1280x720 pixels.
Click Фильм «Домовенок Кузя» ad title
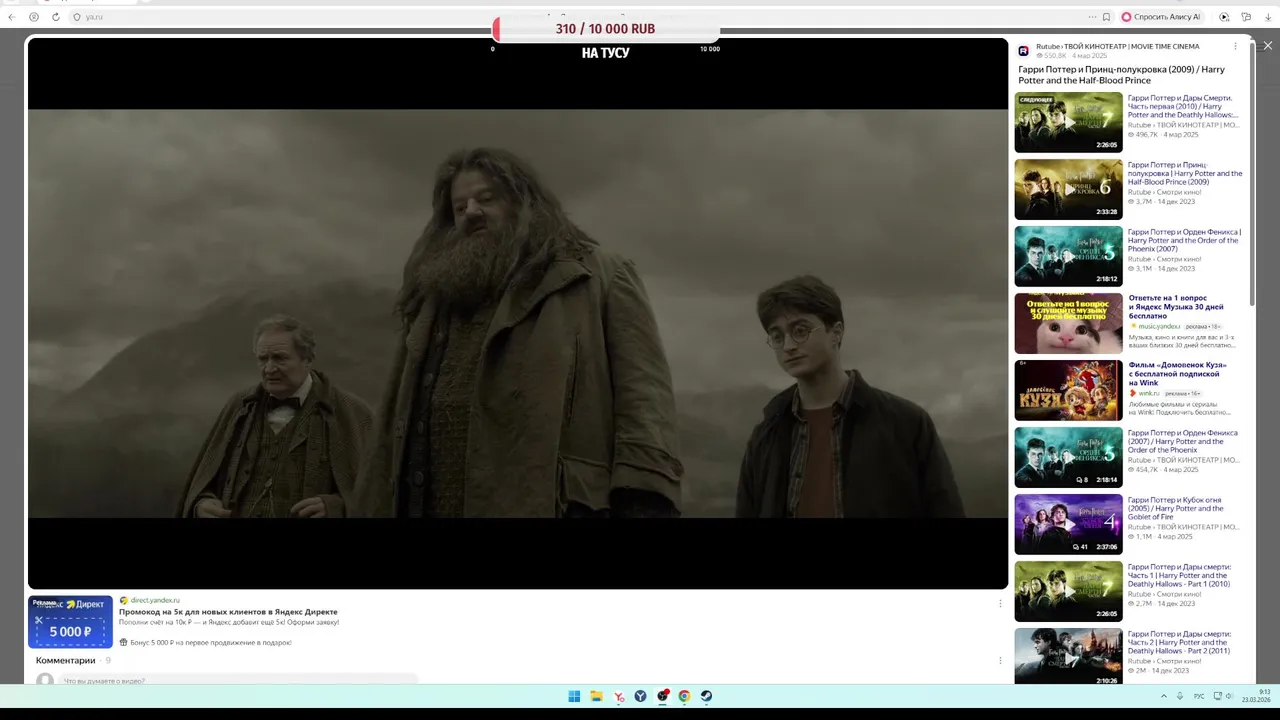point(1177,374)
